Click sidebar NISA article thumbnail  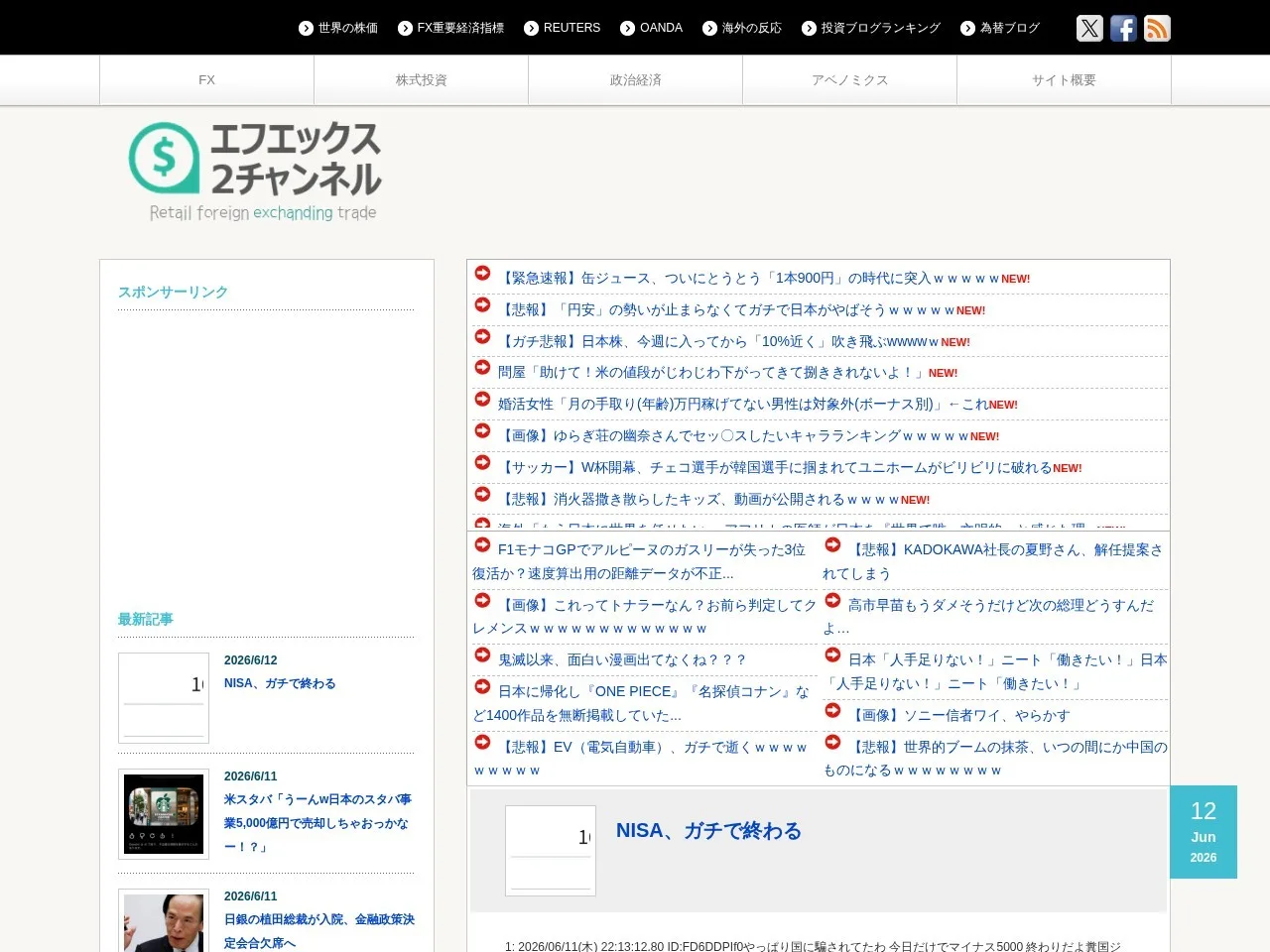point(164,698)
